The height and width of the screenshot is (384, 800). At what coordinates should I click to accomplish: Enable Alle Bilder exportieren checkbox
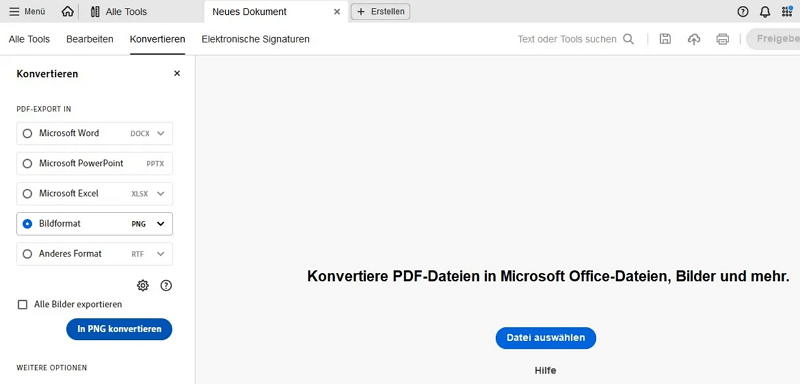click(x=22, y=305)
